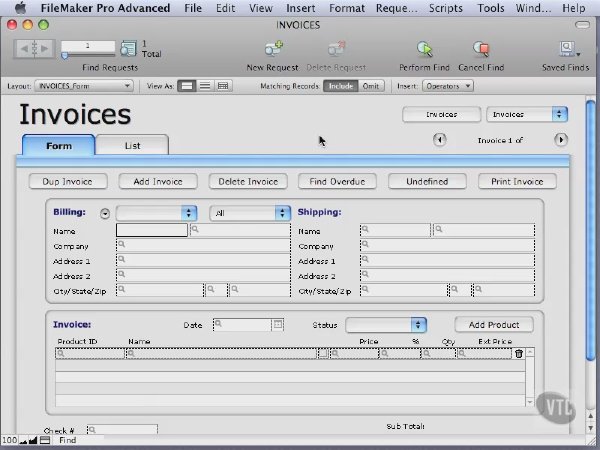600x450 pixels.
Task: Switch to List view icon
Action: tap(205, 86)
